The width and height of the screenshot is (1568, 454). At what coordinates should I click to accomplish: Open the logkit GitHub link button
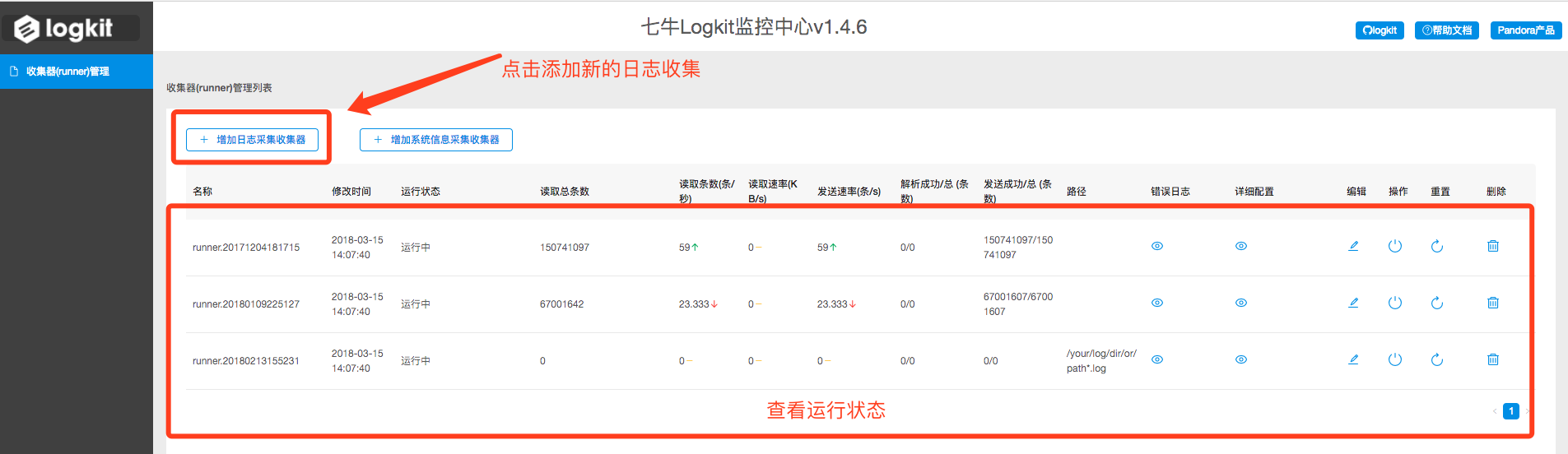point(1380,30)
